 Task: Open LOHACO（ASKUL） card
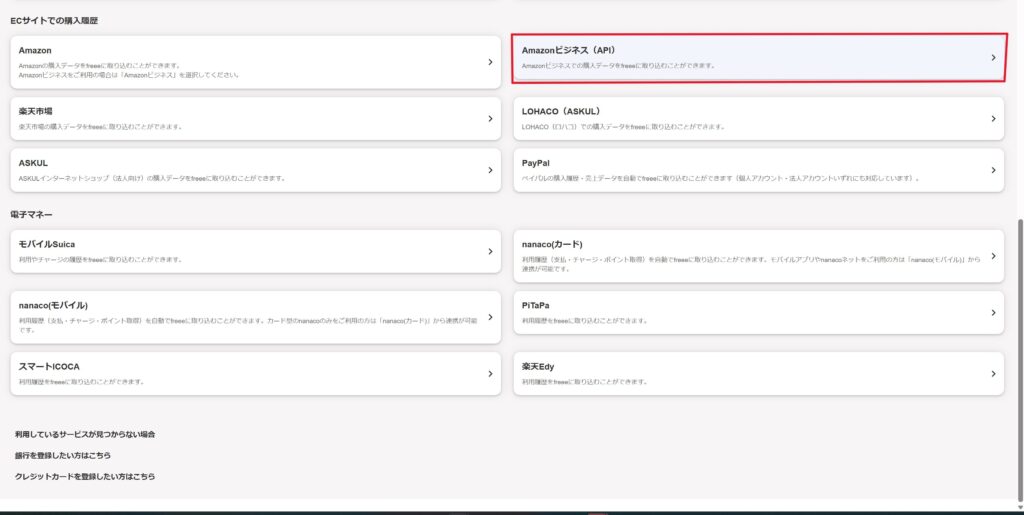(x=759, y=119)
